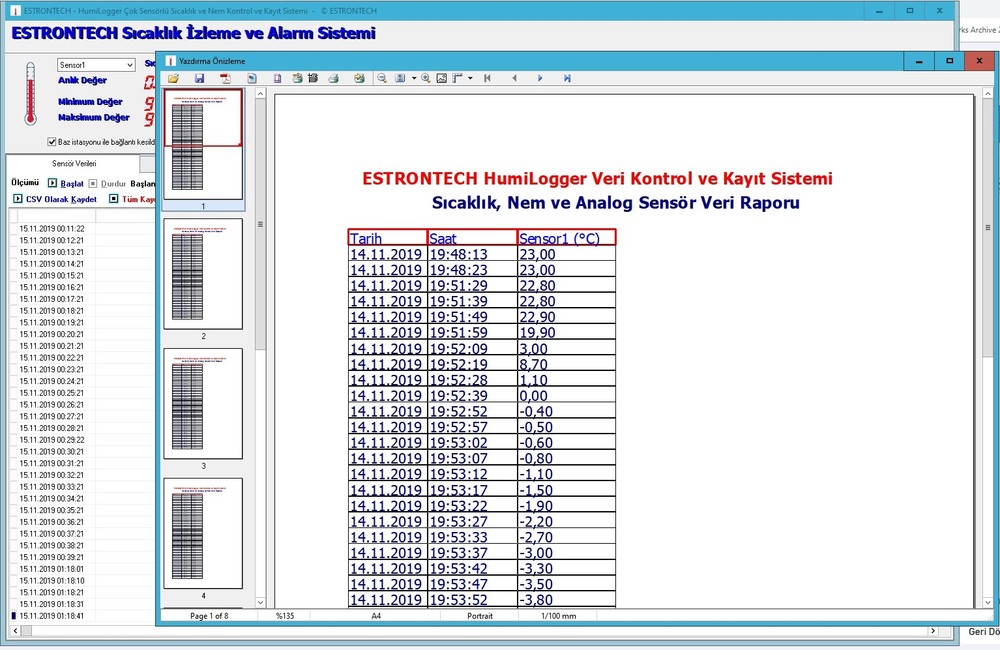Select the page 2 thumbnail

203,274
